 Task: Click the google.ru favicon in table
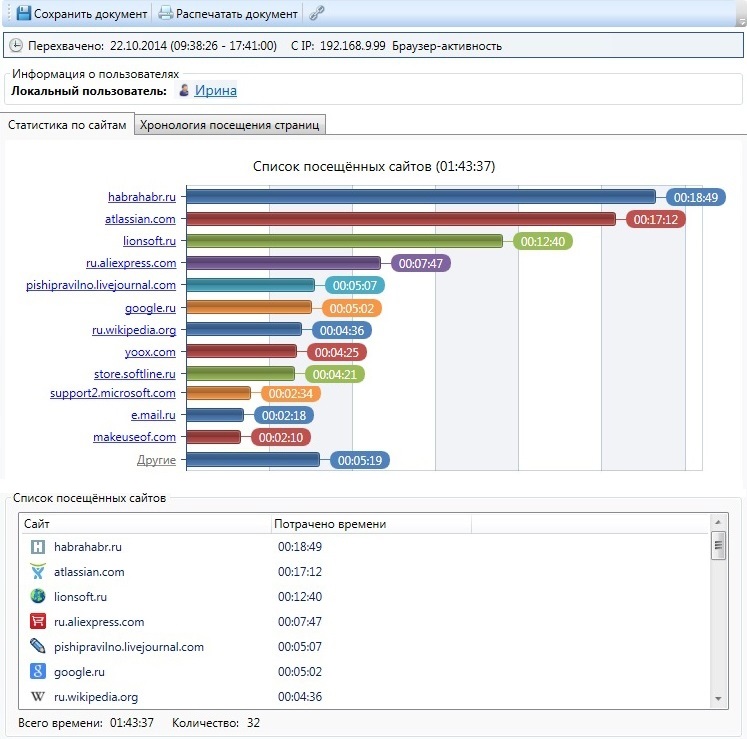click(x=38, y=671)
